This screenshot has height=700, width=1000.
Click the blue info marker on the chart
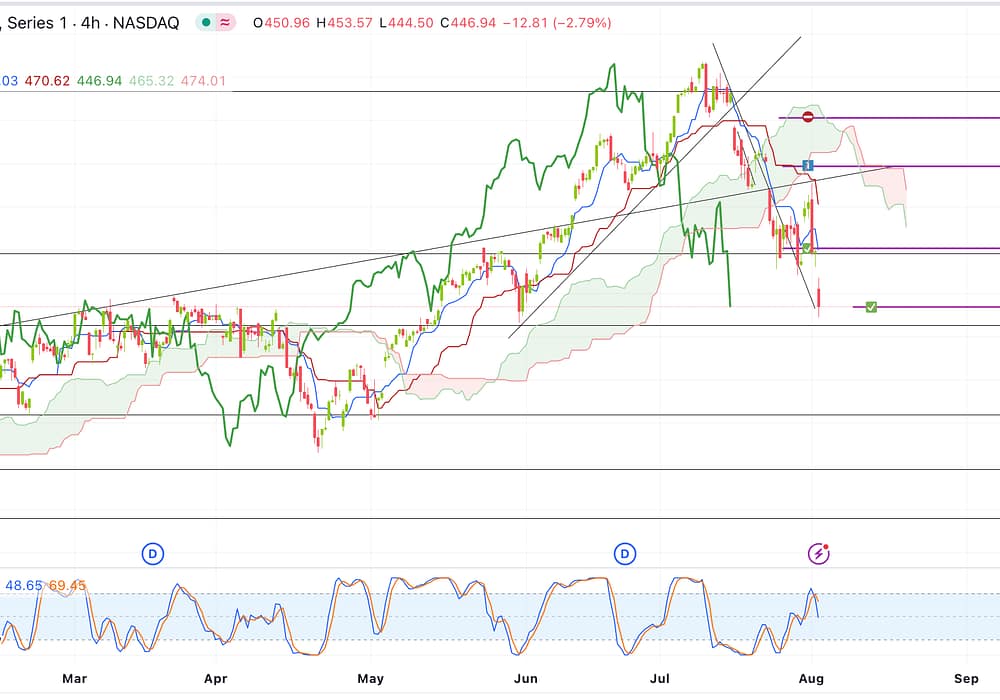(809, 165)
